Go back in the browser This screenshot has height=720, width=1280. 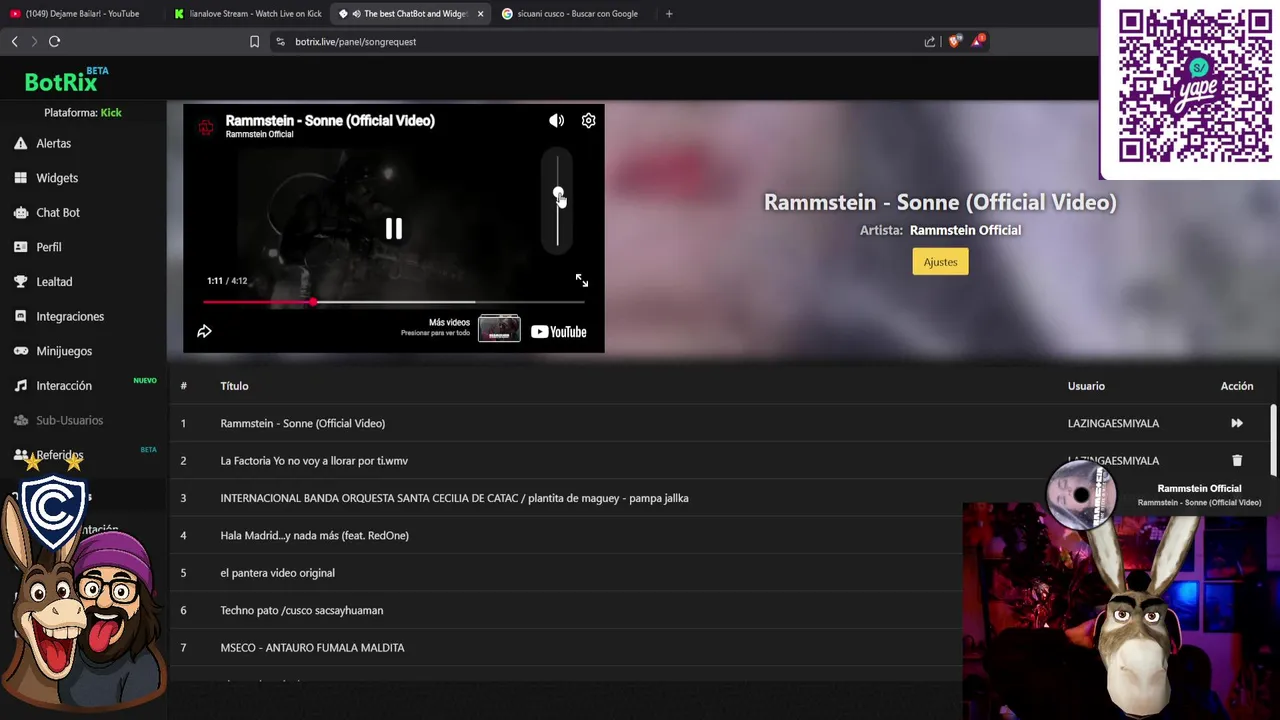(14, 41)
